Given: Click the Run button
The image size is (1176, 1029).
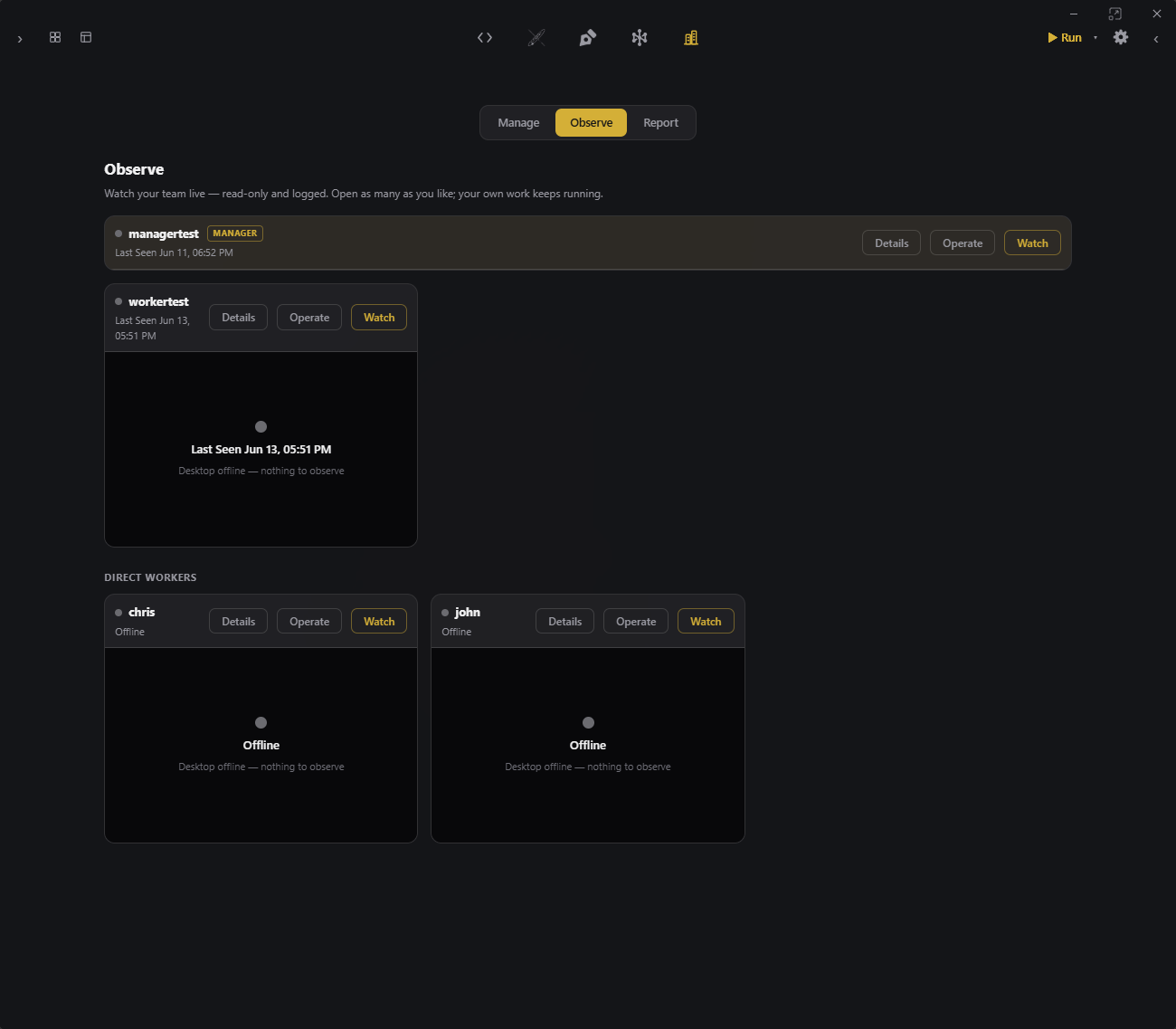Looking at the screenshot, I should point(1065,37).
